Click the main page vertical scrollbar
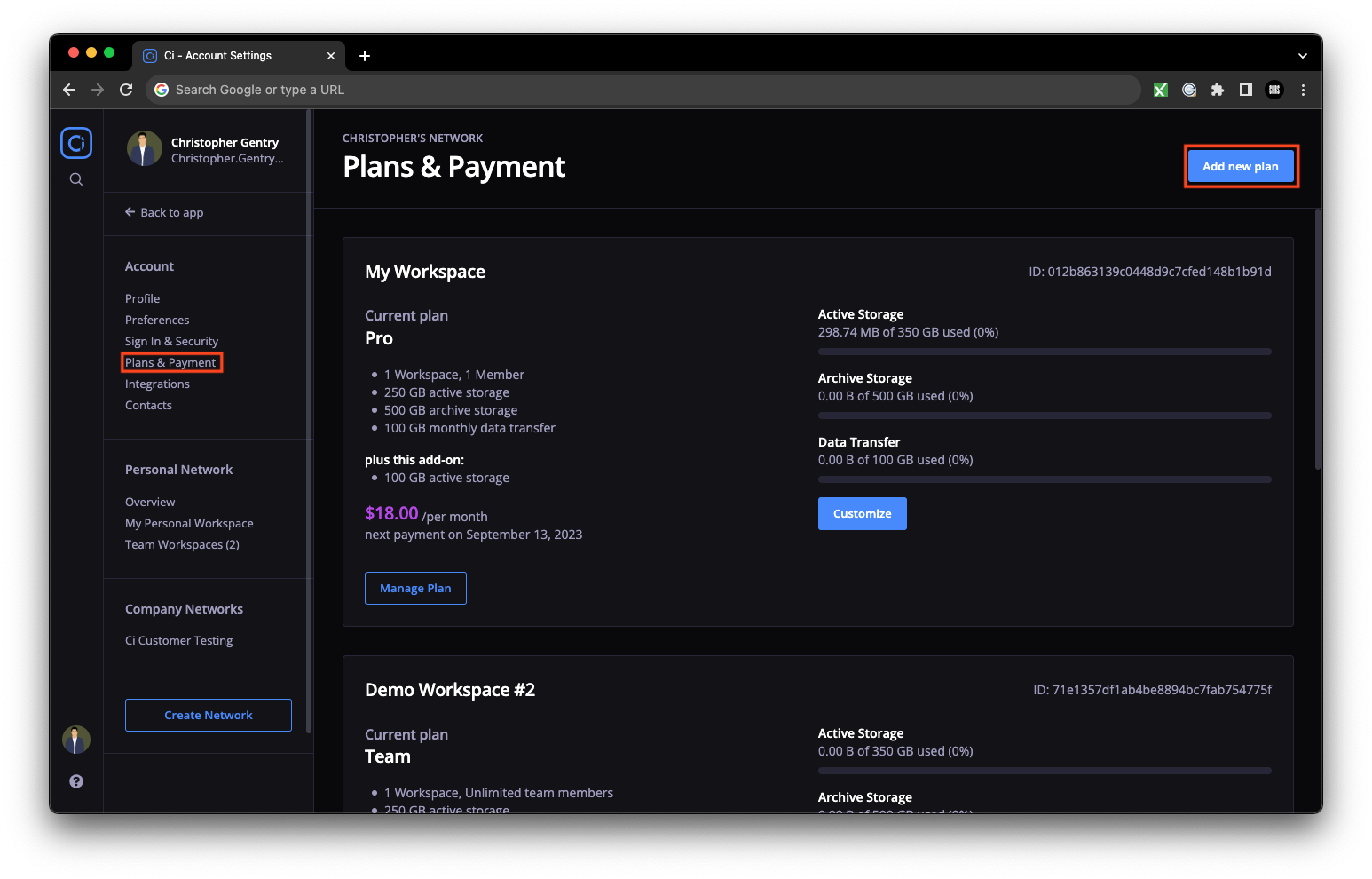This screenshot has width=1372, height=879. (x=1318, y=338)
